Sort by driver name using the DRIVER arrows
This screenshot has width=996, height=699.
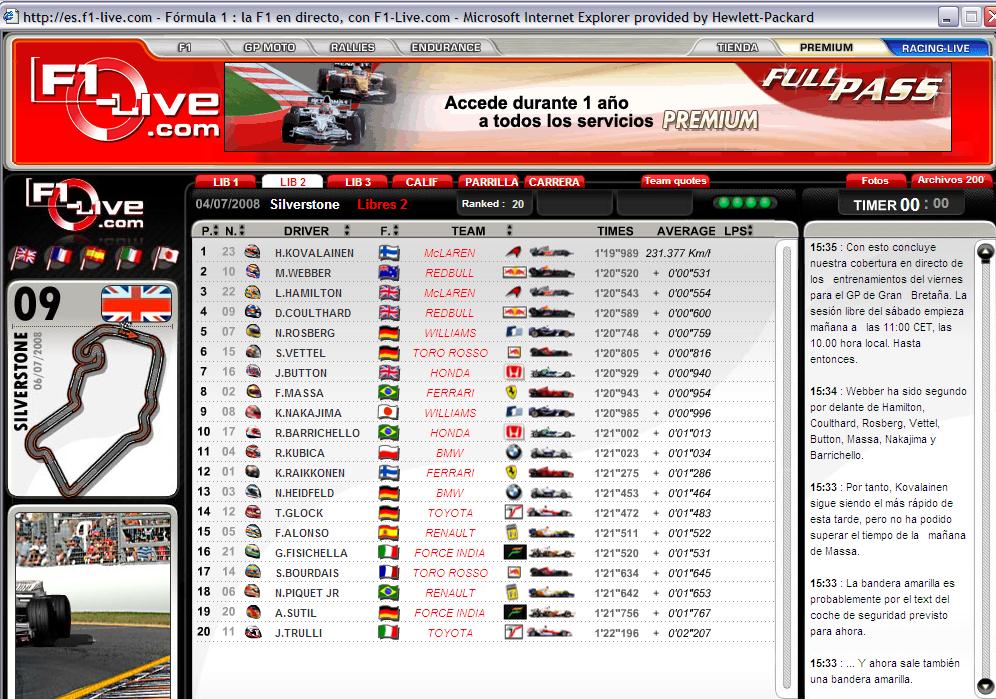347,231
